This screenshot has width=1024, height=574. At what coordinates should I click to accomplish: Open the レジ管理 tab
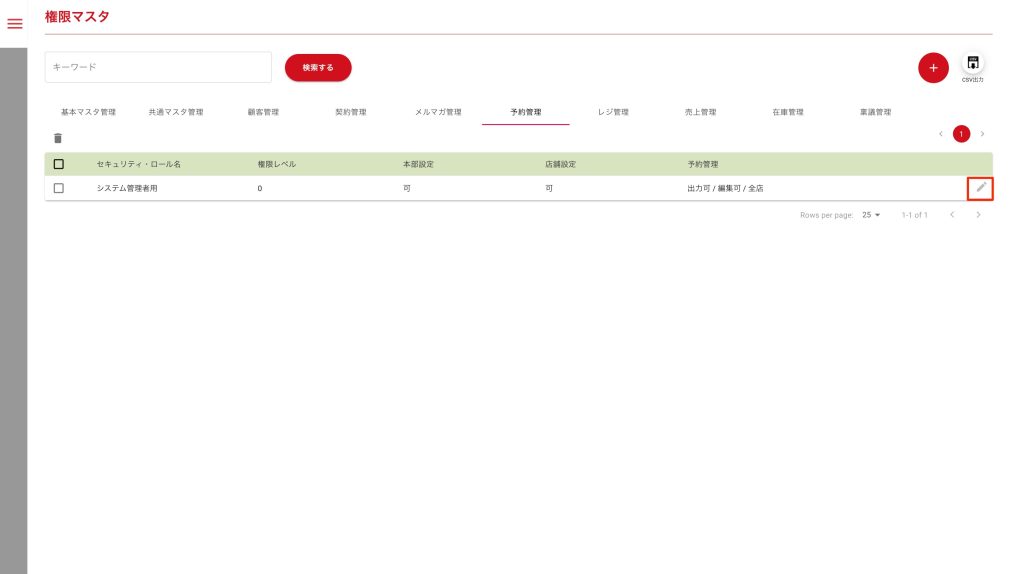coord(613,112)
